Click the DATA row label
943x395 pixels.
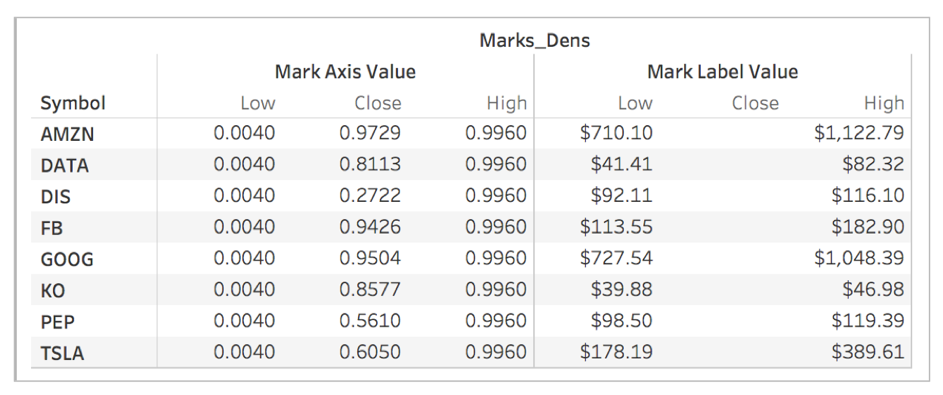pos(64,165)
